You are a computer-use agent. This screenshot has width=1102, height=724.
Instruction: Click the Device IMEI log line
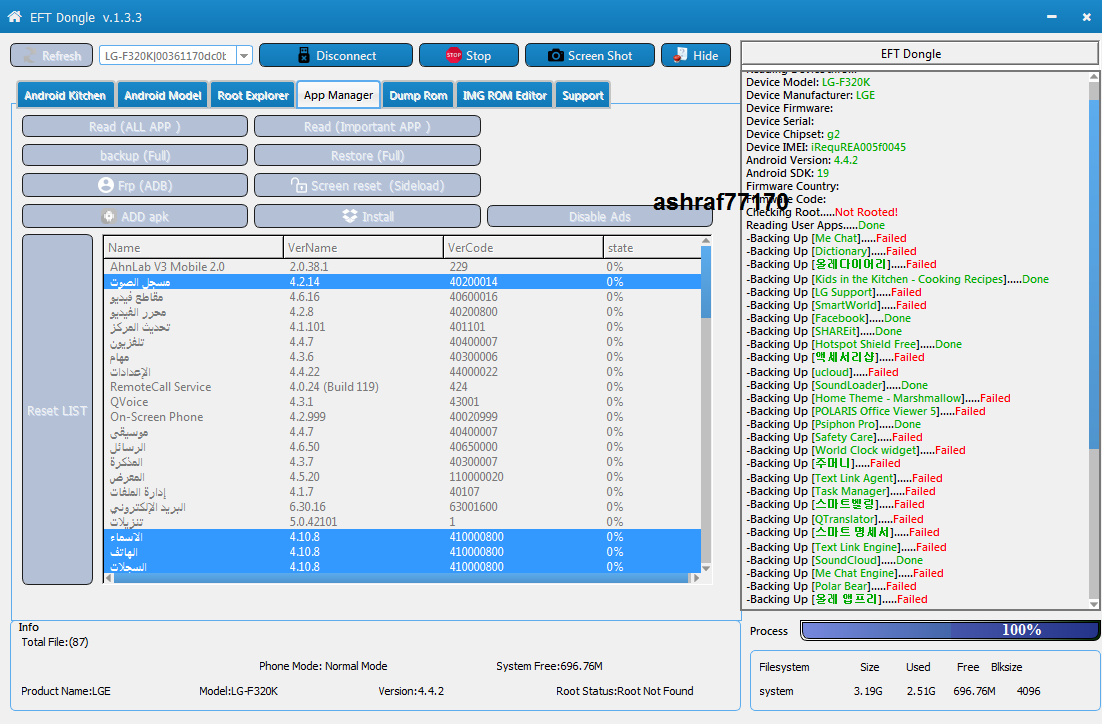pos(826,147)
